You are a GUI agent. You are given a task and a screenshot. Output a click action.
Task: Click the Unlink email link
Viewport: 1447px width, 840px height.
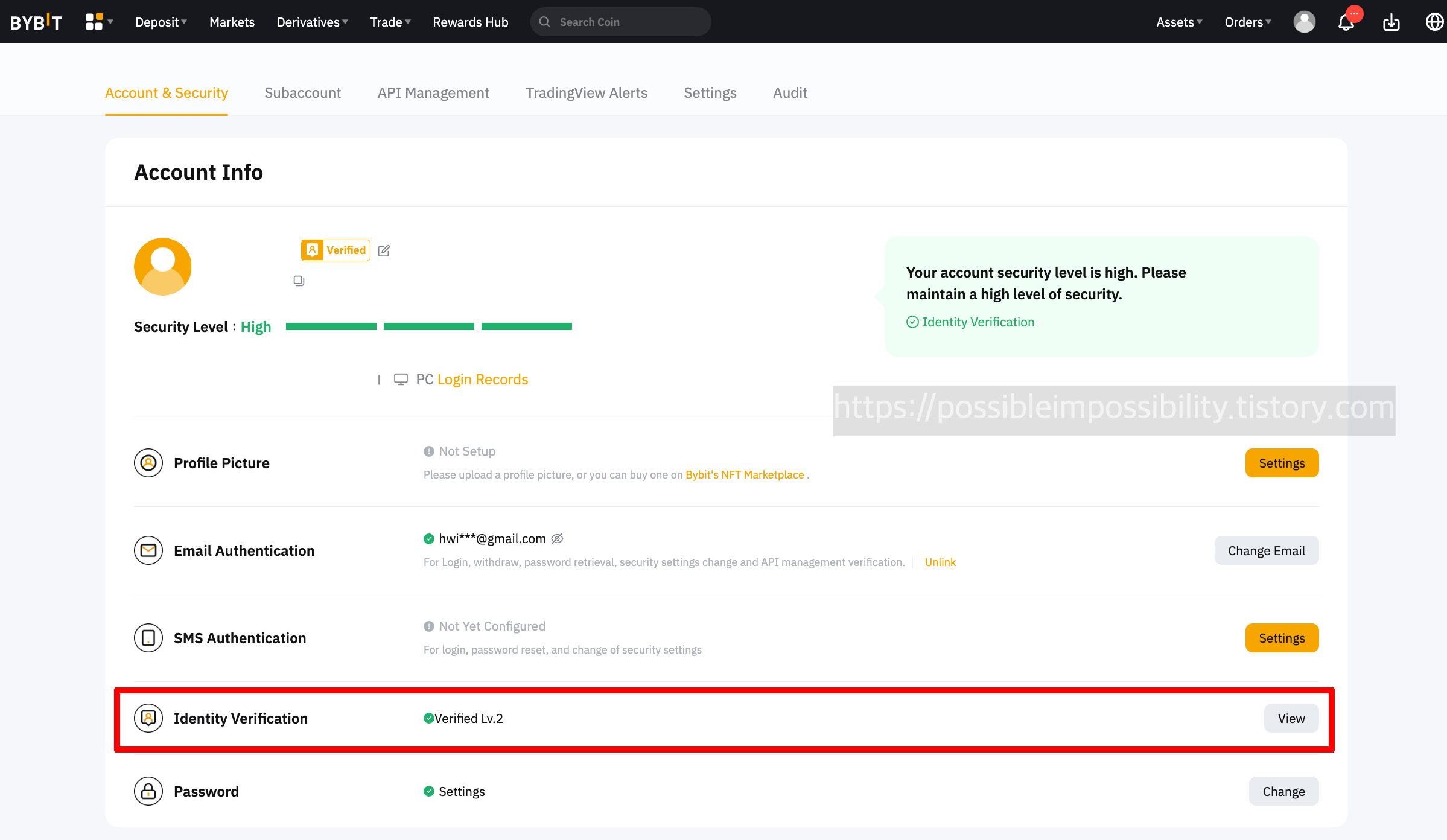pyautogui.click(x=940, y=562)
